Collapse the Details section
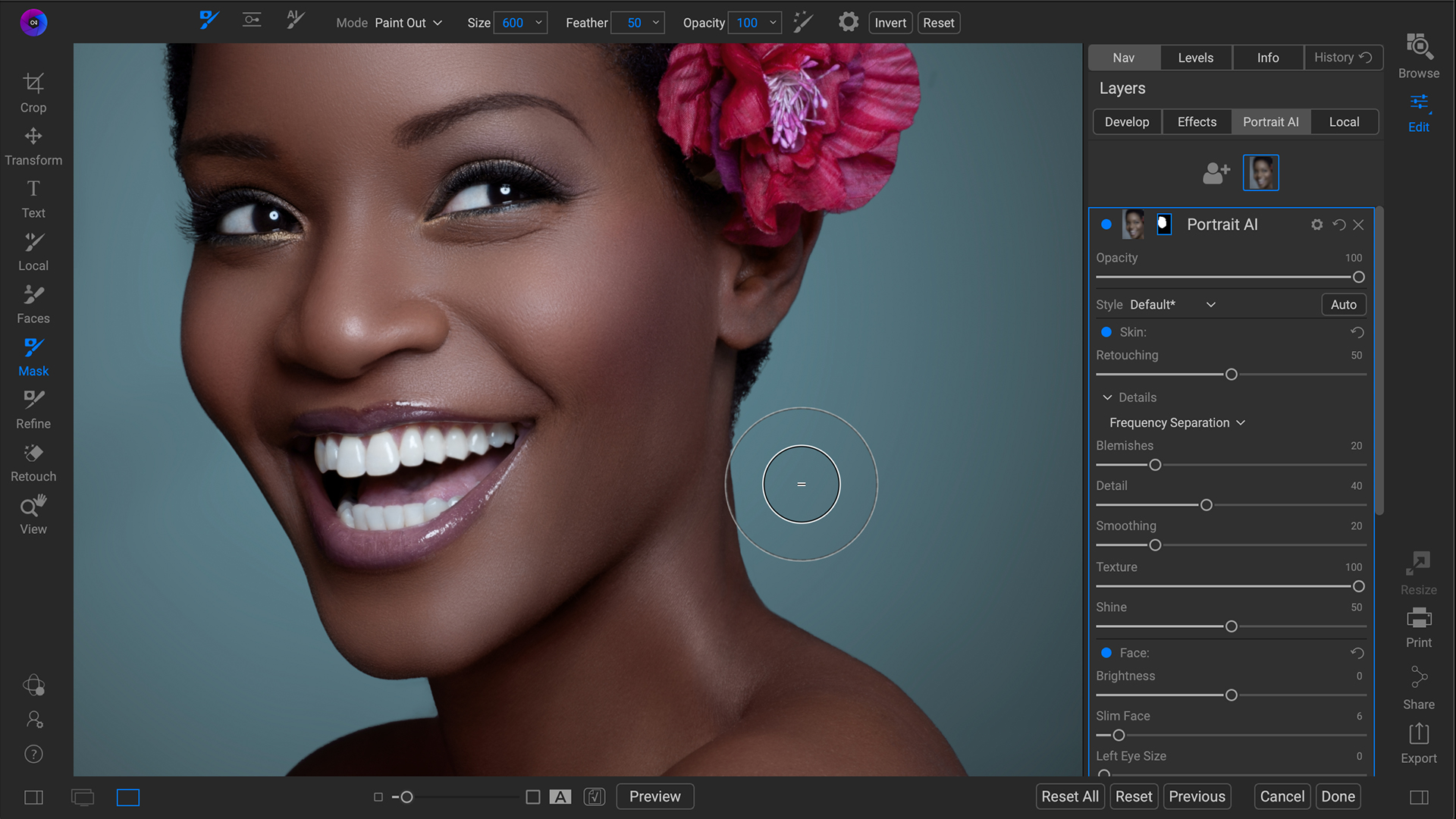 [1107, 397]
